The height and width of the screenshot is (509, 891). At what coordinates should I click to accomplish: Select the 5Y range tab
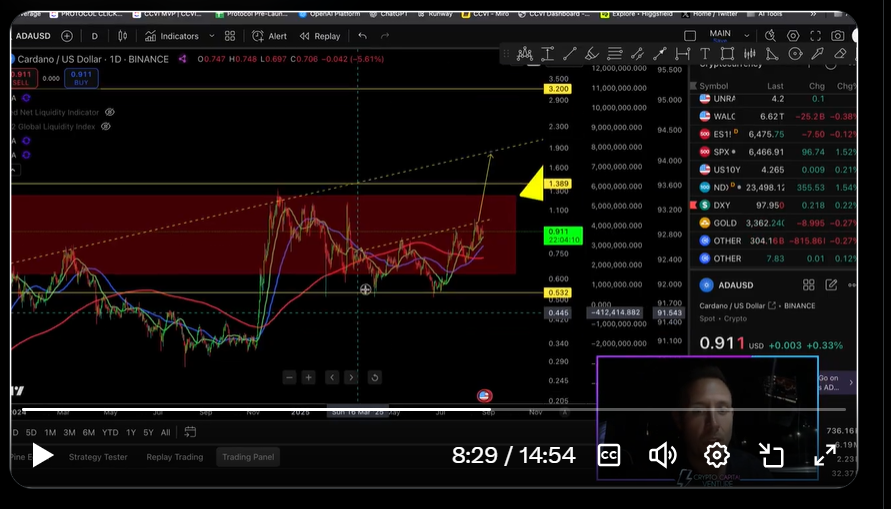tap(148, 432)
